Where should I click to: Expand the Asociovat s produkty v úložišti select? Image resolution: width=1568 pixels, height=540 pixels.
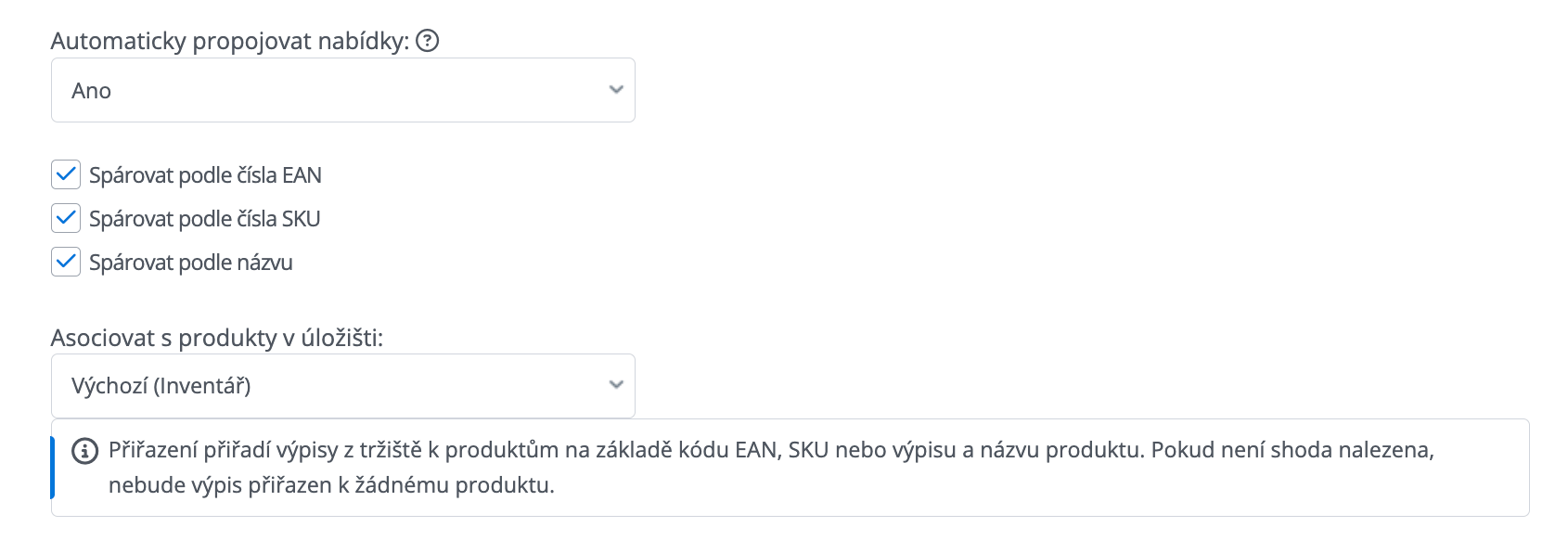(x=342, y=386)
